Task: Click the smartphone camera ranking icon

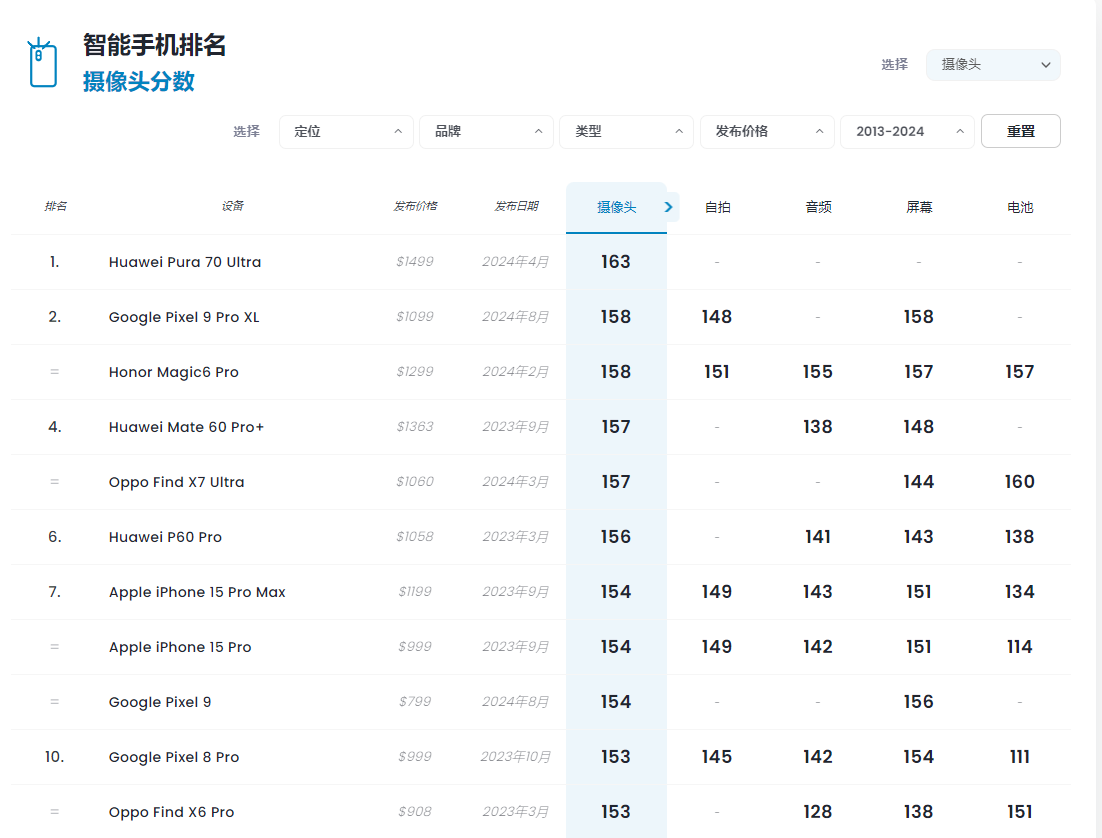Action: pos(43,64)
